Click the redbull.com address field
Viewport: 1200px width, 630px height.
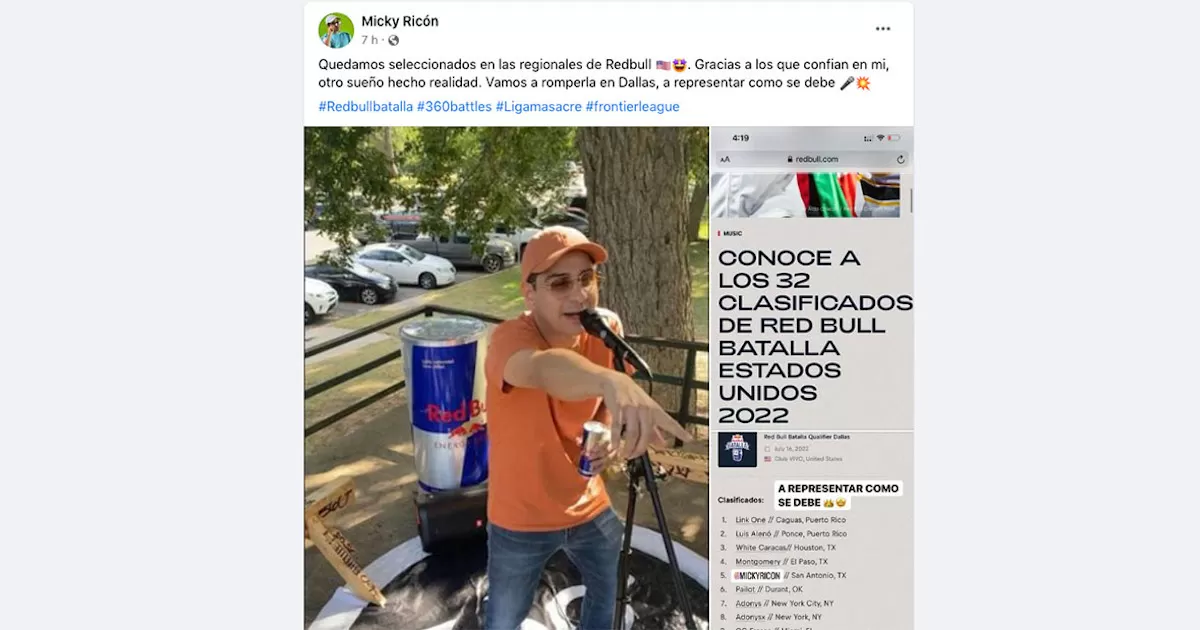point(812,159)
